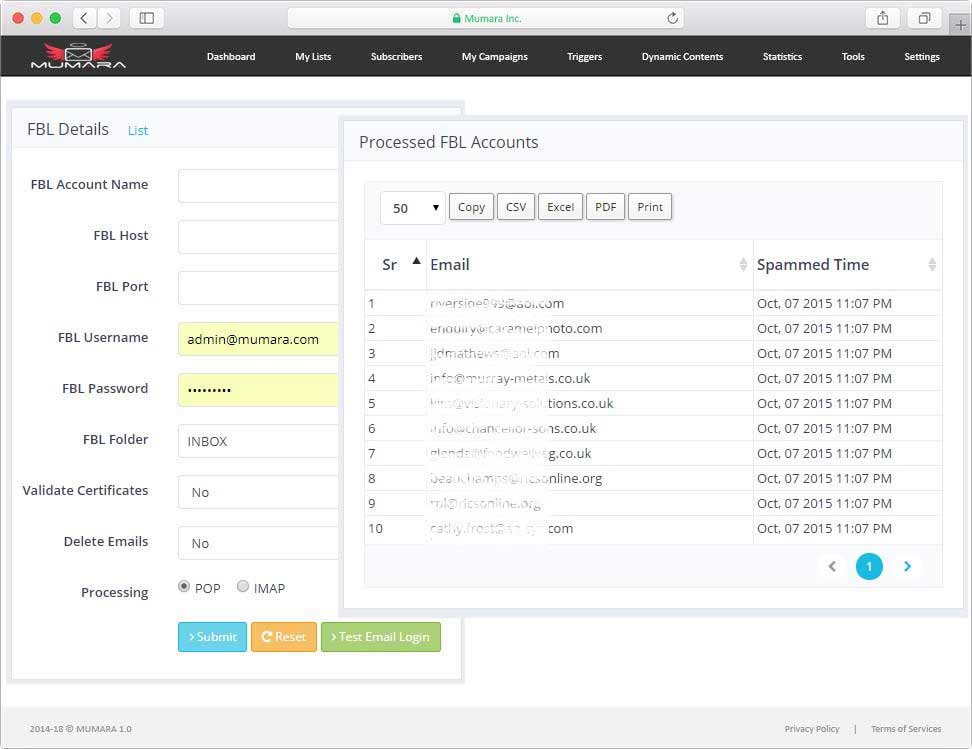The height and width of the screenshot is (749, 972).
Task: Click the next page chevron in pagination
Action: 907,566
